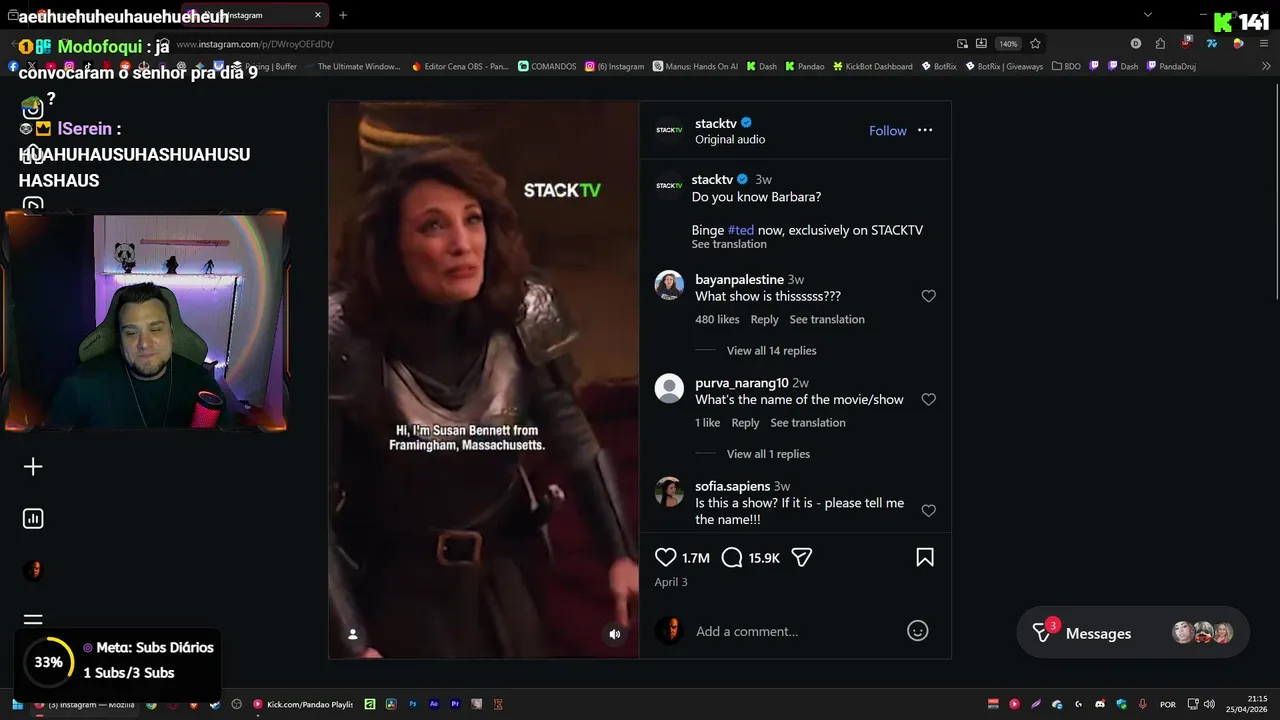
Task: Click the Original audio link
Action: pyautogui.click(x=730, y=140)
